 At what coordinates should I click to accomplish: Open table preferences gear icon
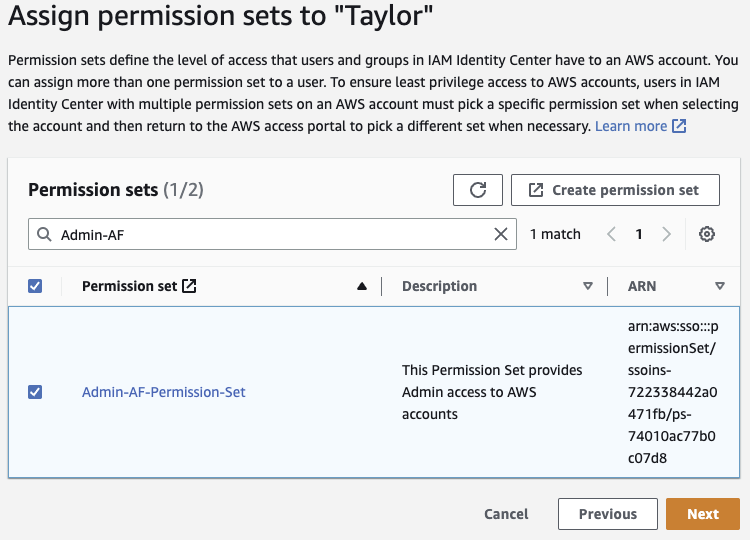point(706,234)
